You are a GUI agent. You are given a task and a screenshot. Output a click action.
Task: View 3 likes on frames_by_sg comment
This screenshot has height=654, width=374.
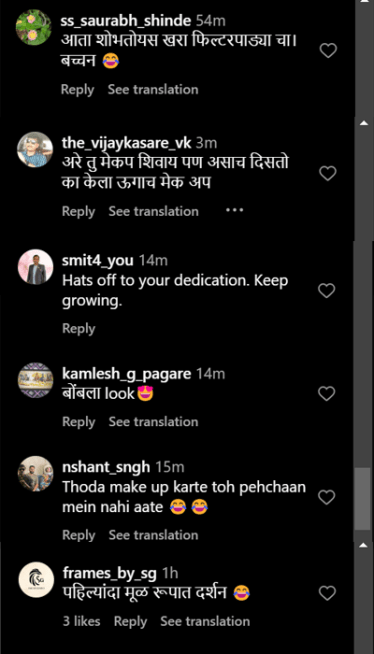(81, 621)
